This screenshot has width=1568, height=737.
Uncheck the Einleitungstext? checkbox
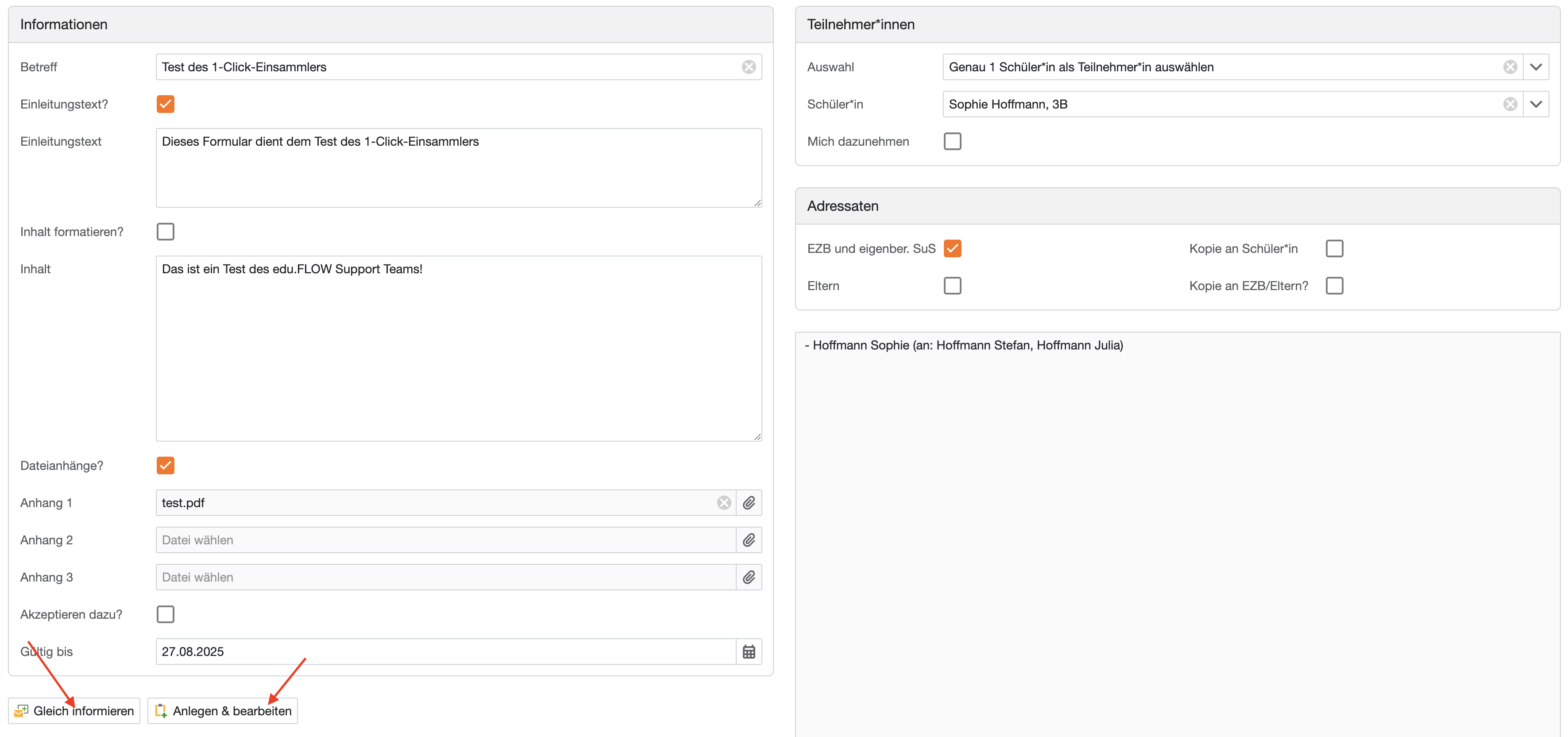point(166,104)
